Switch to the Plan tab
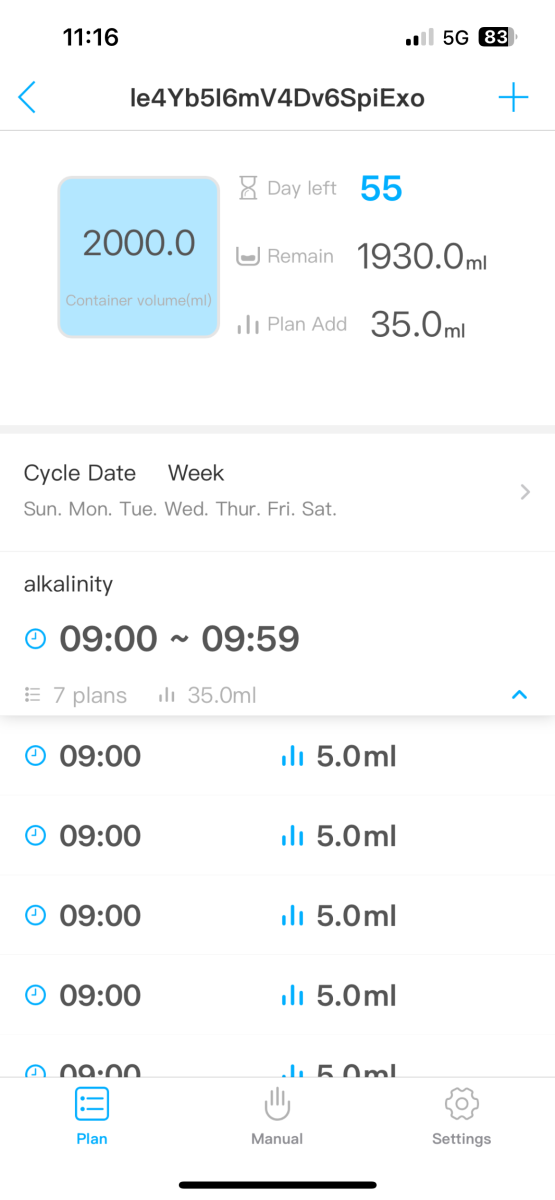Screen dimensions: 555x1200 point(92,1117)
